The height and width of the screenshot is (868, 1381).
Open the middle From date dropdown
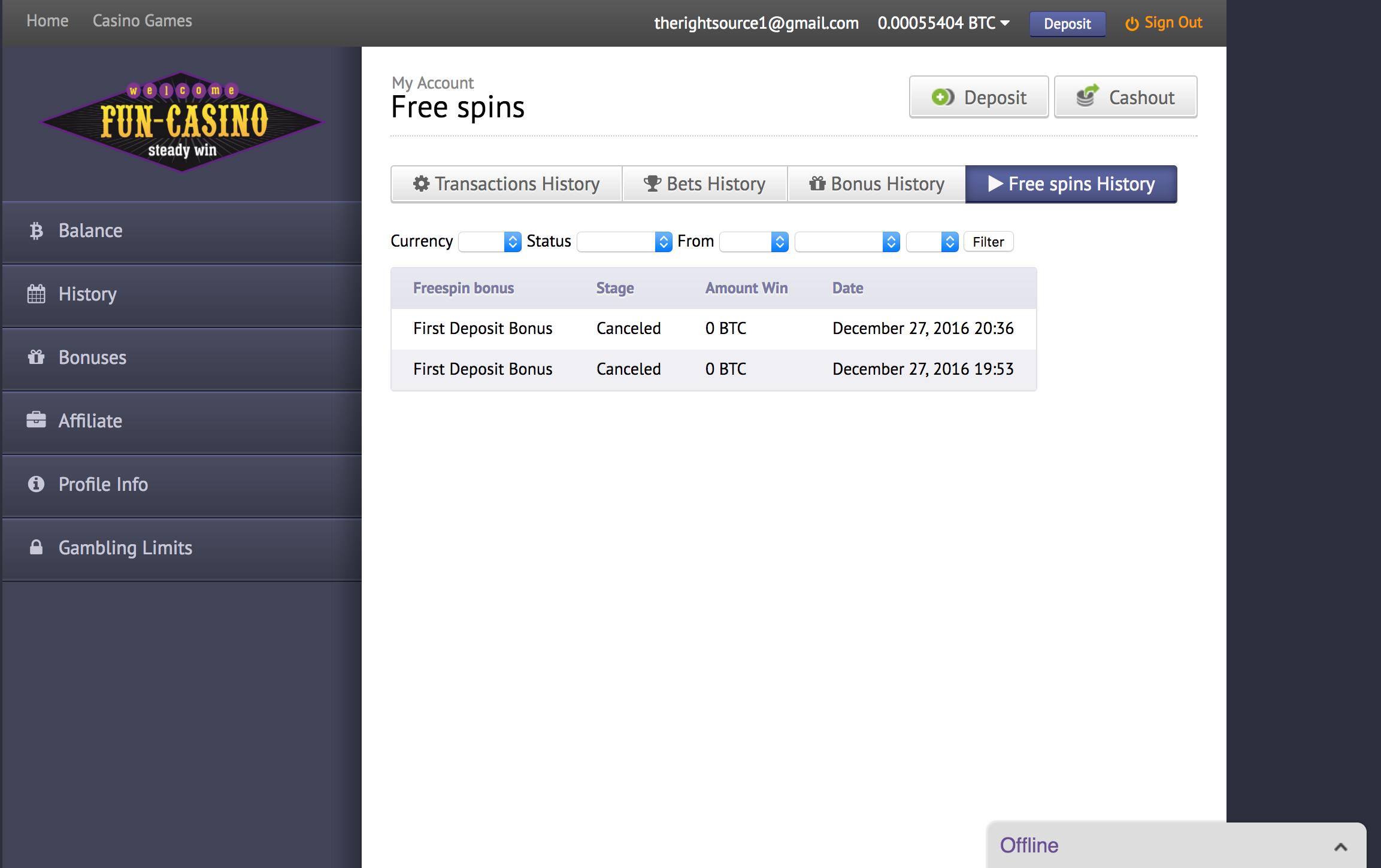pos(847,242)
